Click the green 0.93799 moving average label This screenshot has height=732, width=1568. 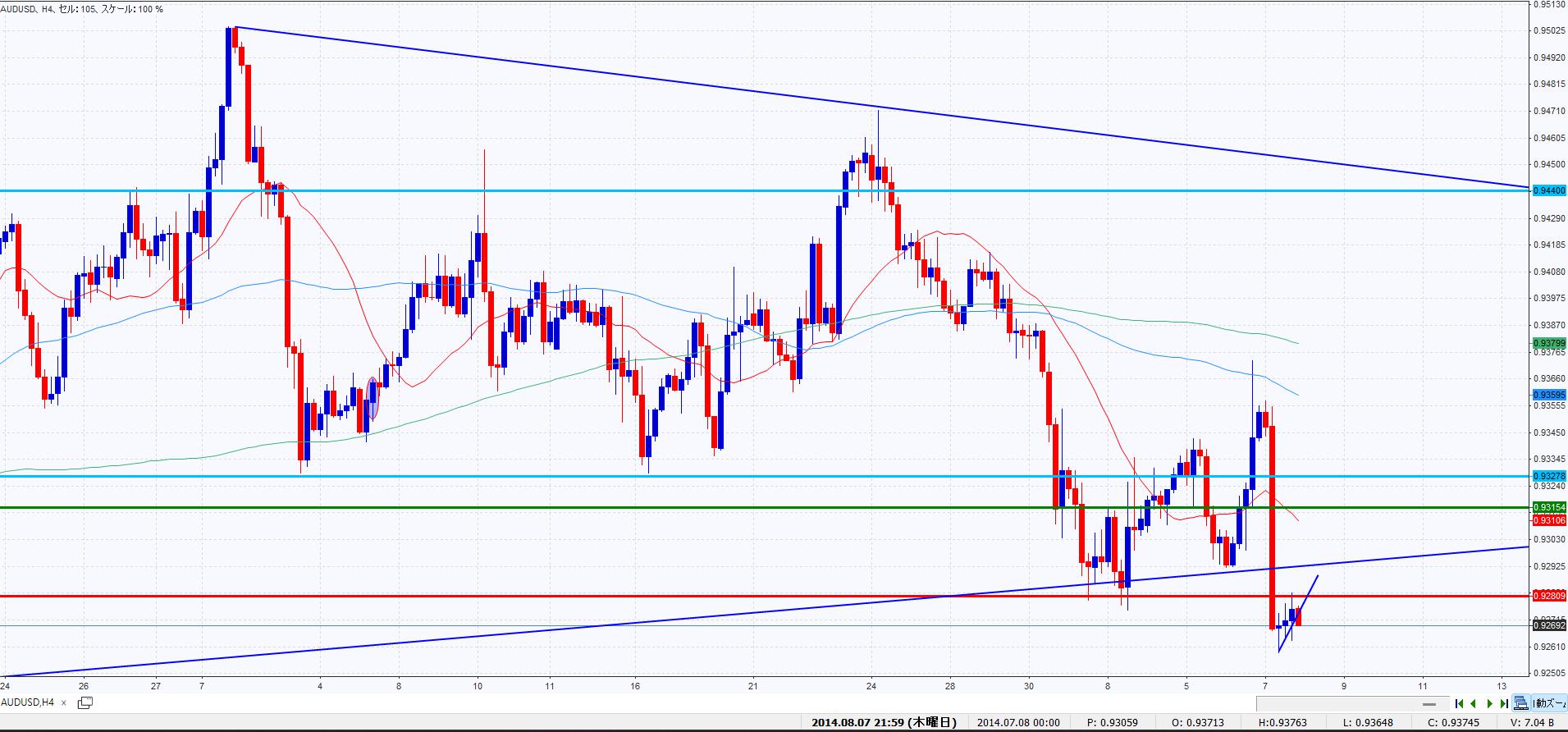point(1549,343)
